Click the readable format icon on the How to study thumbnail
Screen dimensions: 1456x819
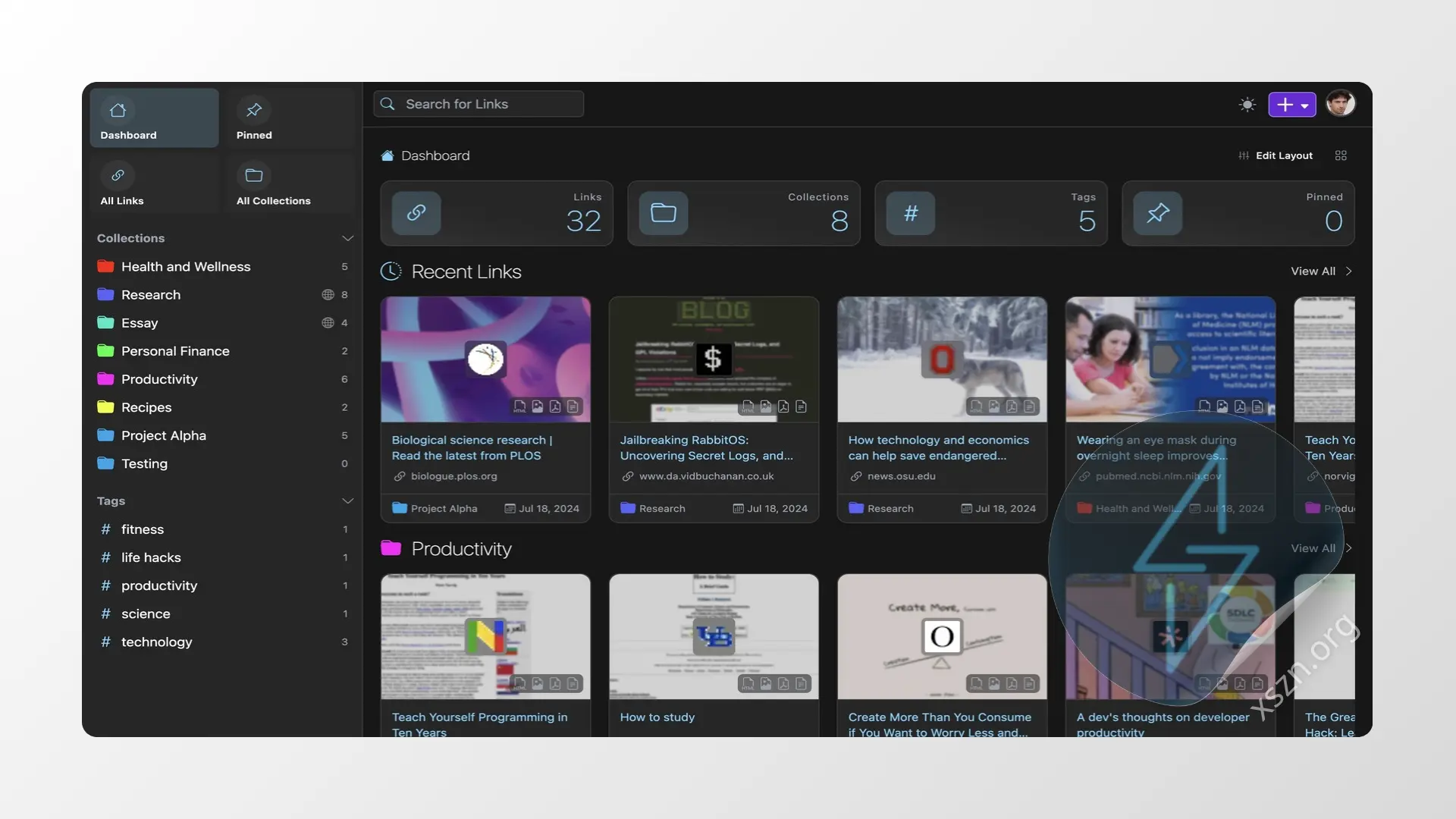(x=801, y=684)
